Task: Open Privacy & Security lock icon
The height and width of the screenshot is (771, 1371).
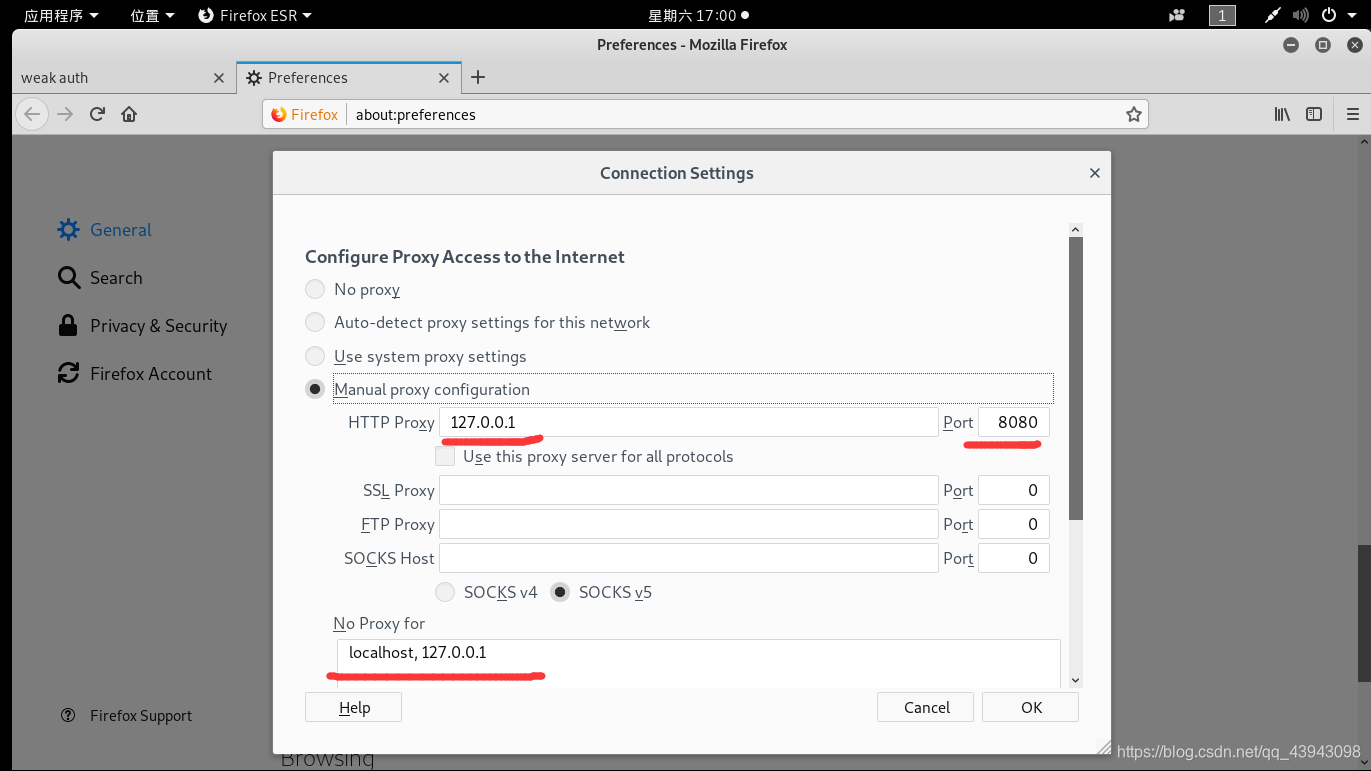Action: [68, 326]
